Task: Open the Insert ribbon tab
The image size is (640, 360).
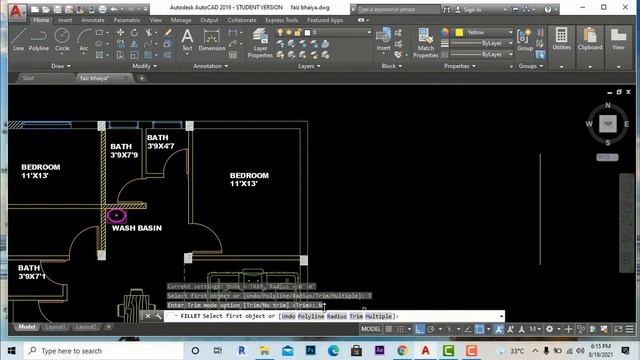Action: (65, 20)
